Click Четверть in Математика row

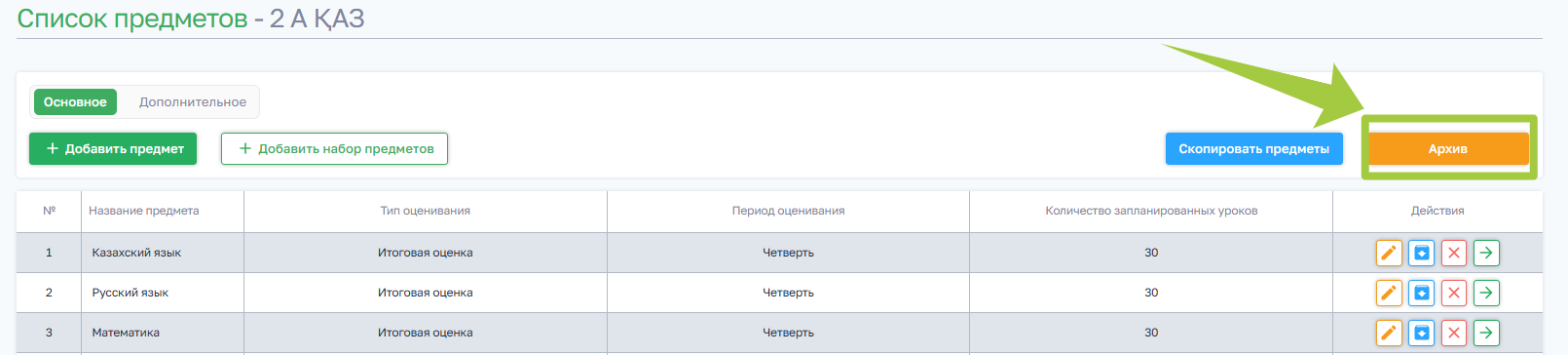click(789, 333)
